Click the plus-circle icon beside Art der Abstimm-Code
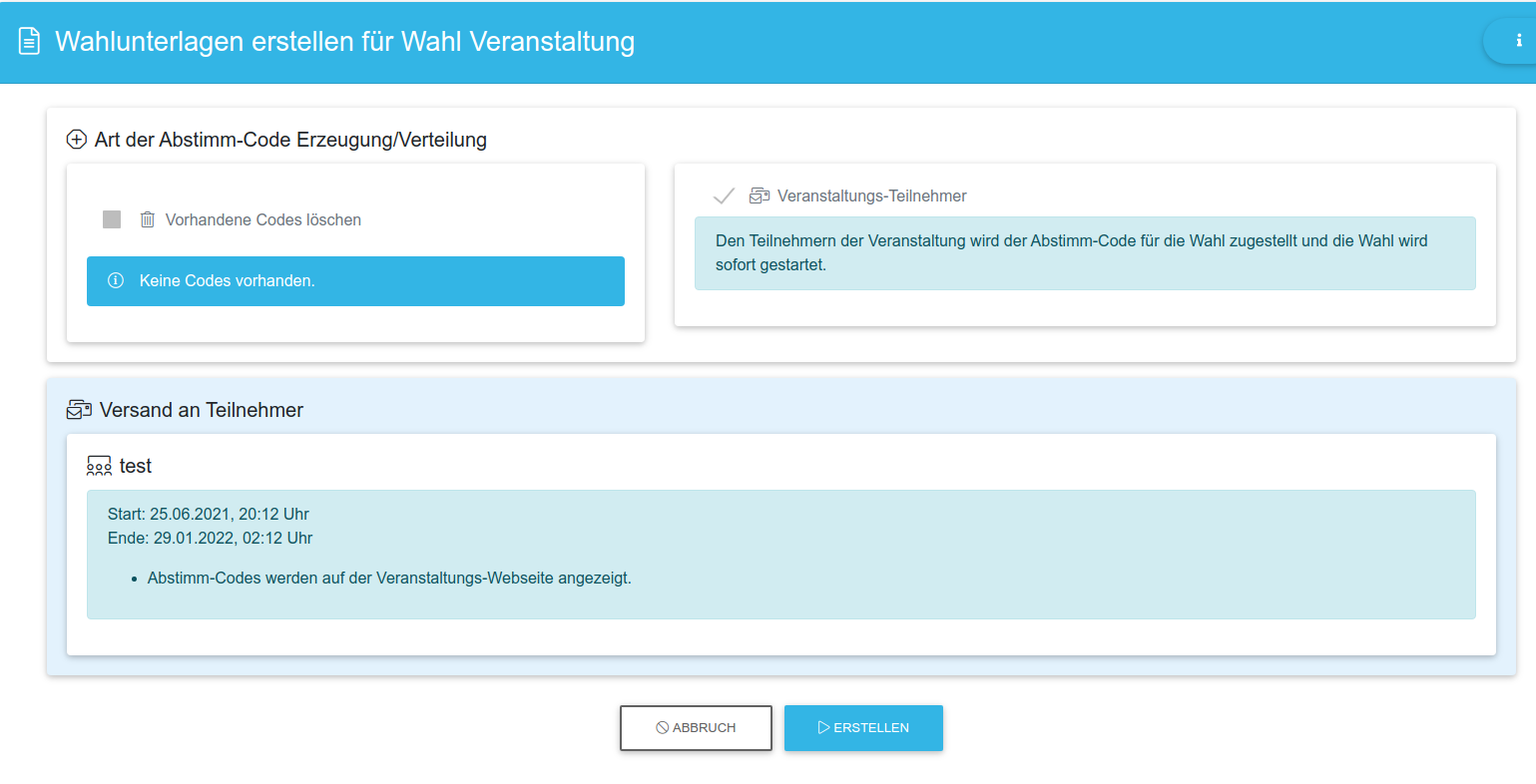The width and height of the screenshot is (1536, 784). (77, 140)
